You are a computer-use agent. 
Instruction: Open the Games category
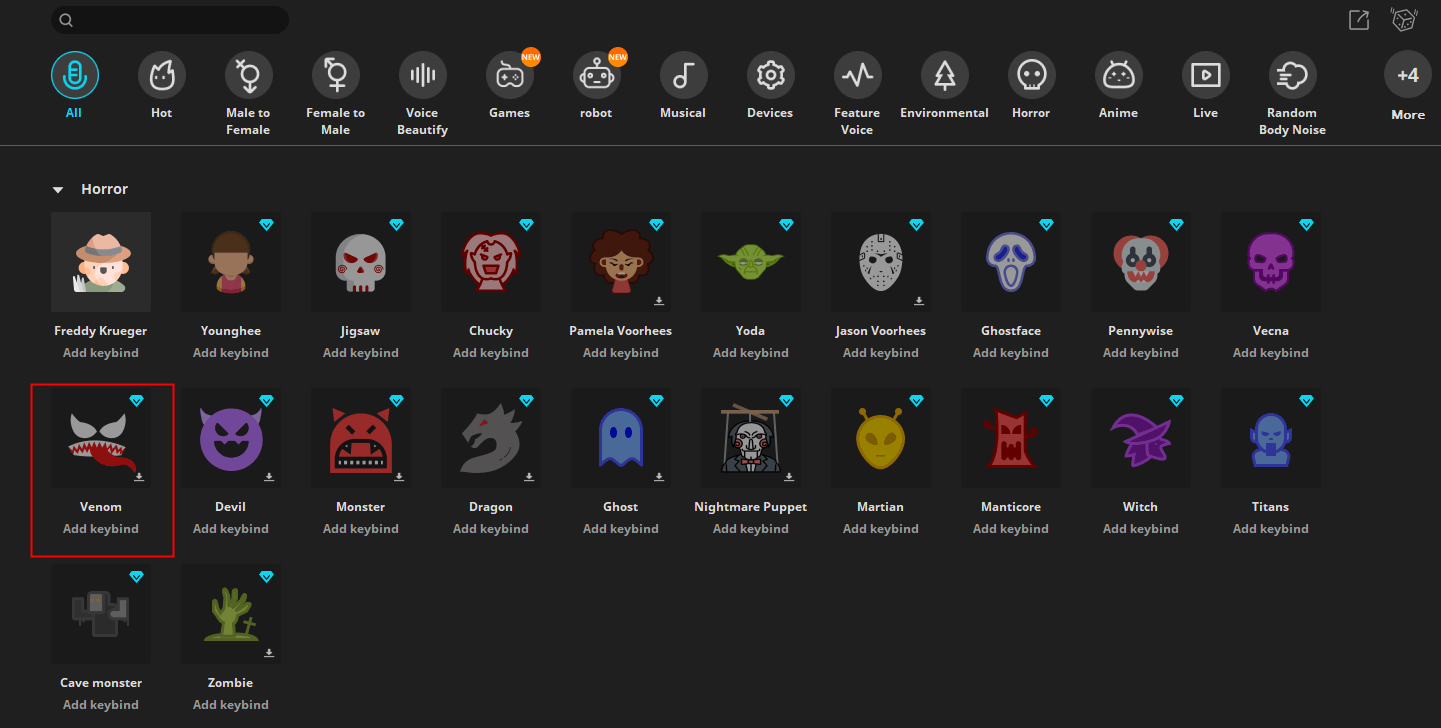coord(510,87)
